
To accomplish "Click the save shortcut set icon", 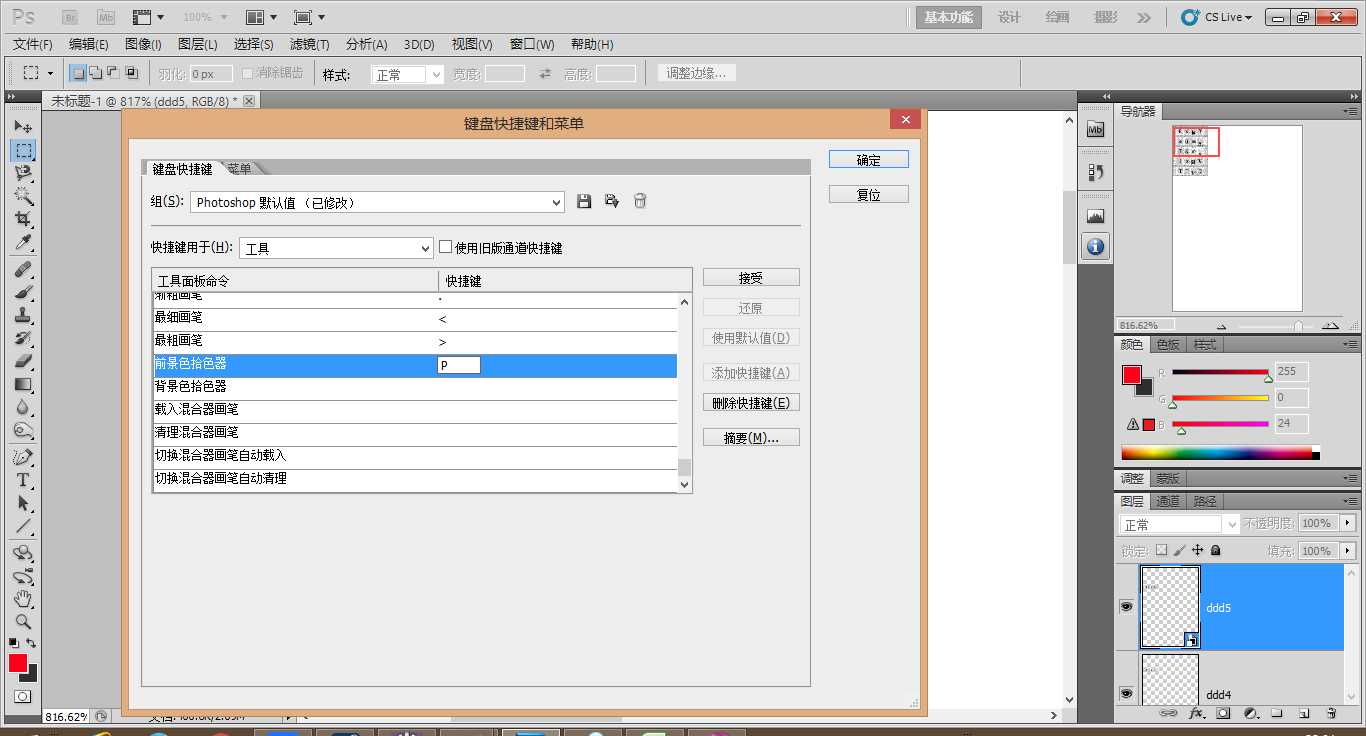I will pos(585,201).
